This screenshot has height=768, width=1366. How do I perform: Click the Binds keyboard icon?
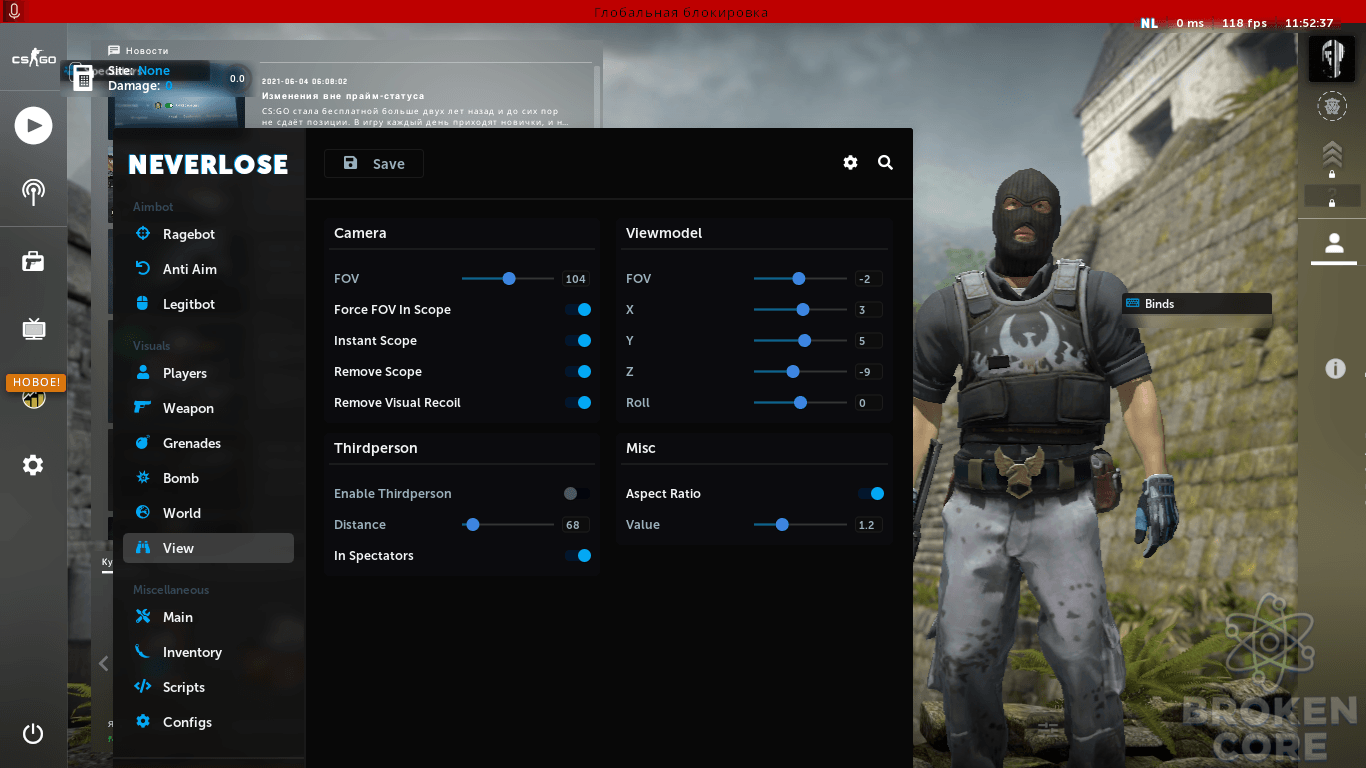tap(1133, 303)
